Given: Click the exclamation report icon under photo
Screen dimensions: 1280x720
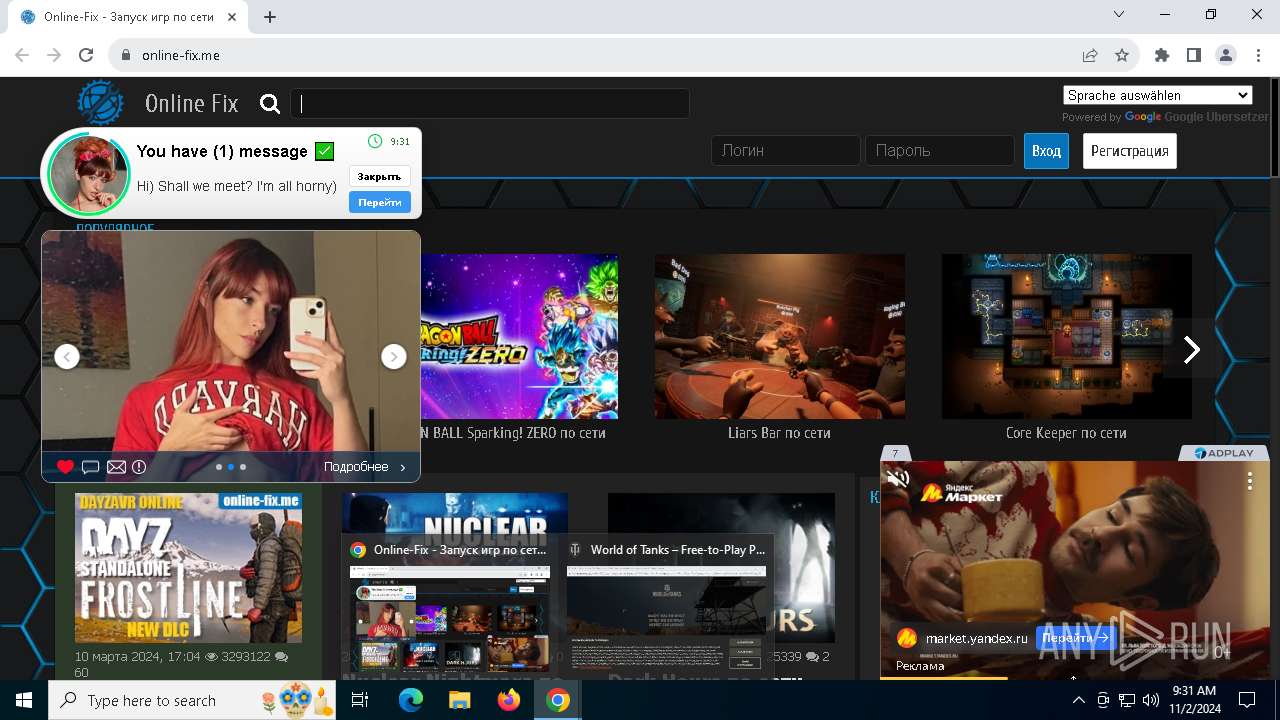Looking at the screenshot, I should pos(139,467).
